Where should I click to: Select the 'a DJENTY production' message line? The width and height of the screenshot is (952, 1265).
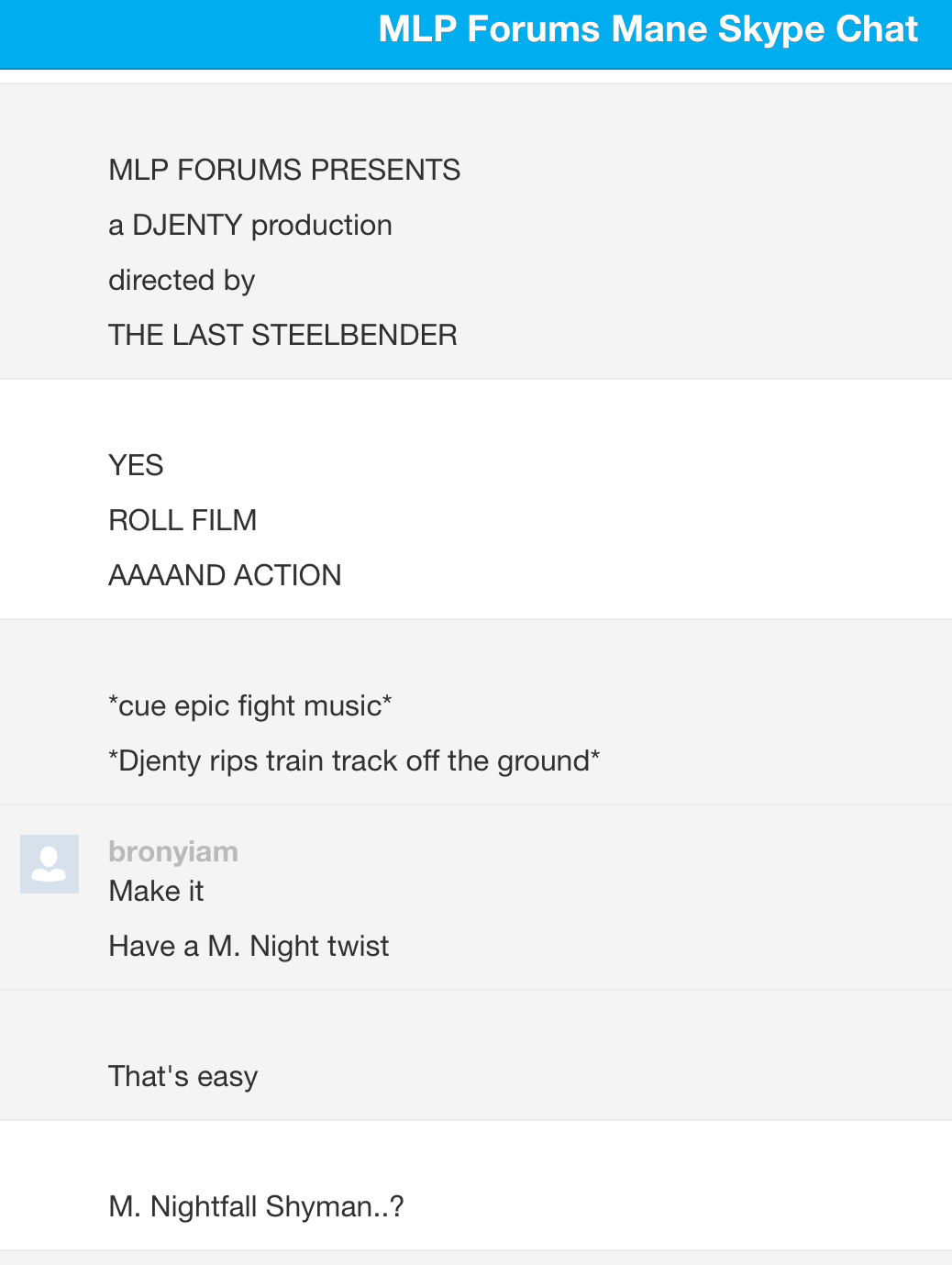pos(250,225)
